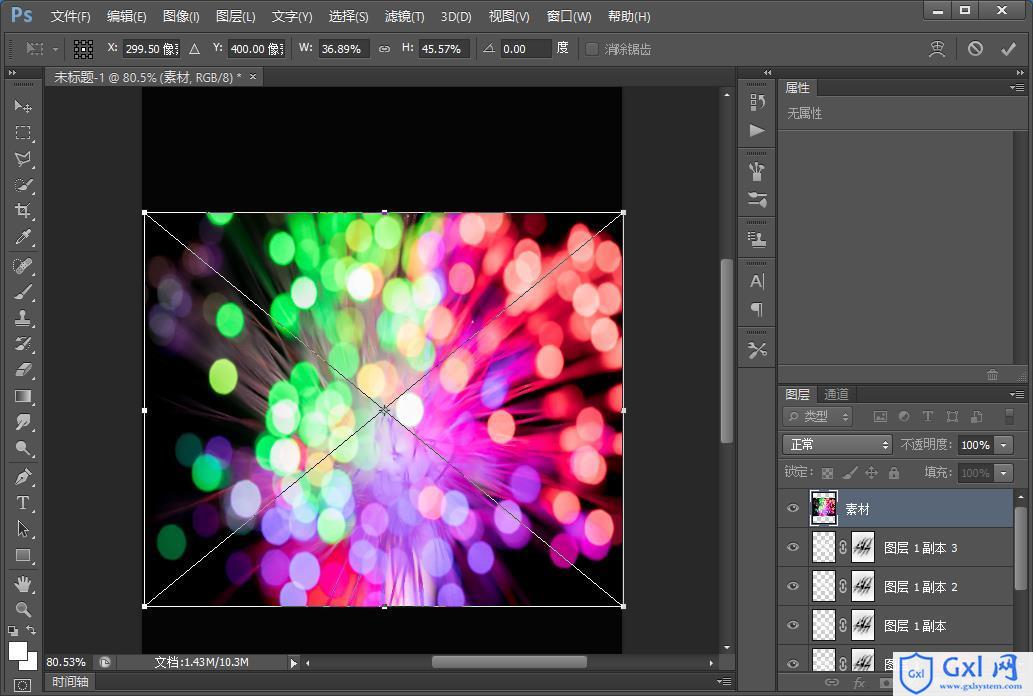Open the 时间轴 panel options menu
This screenshot has height=696, width=1033.
click(724, 681)
